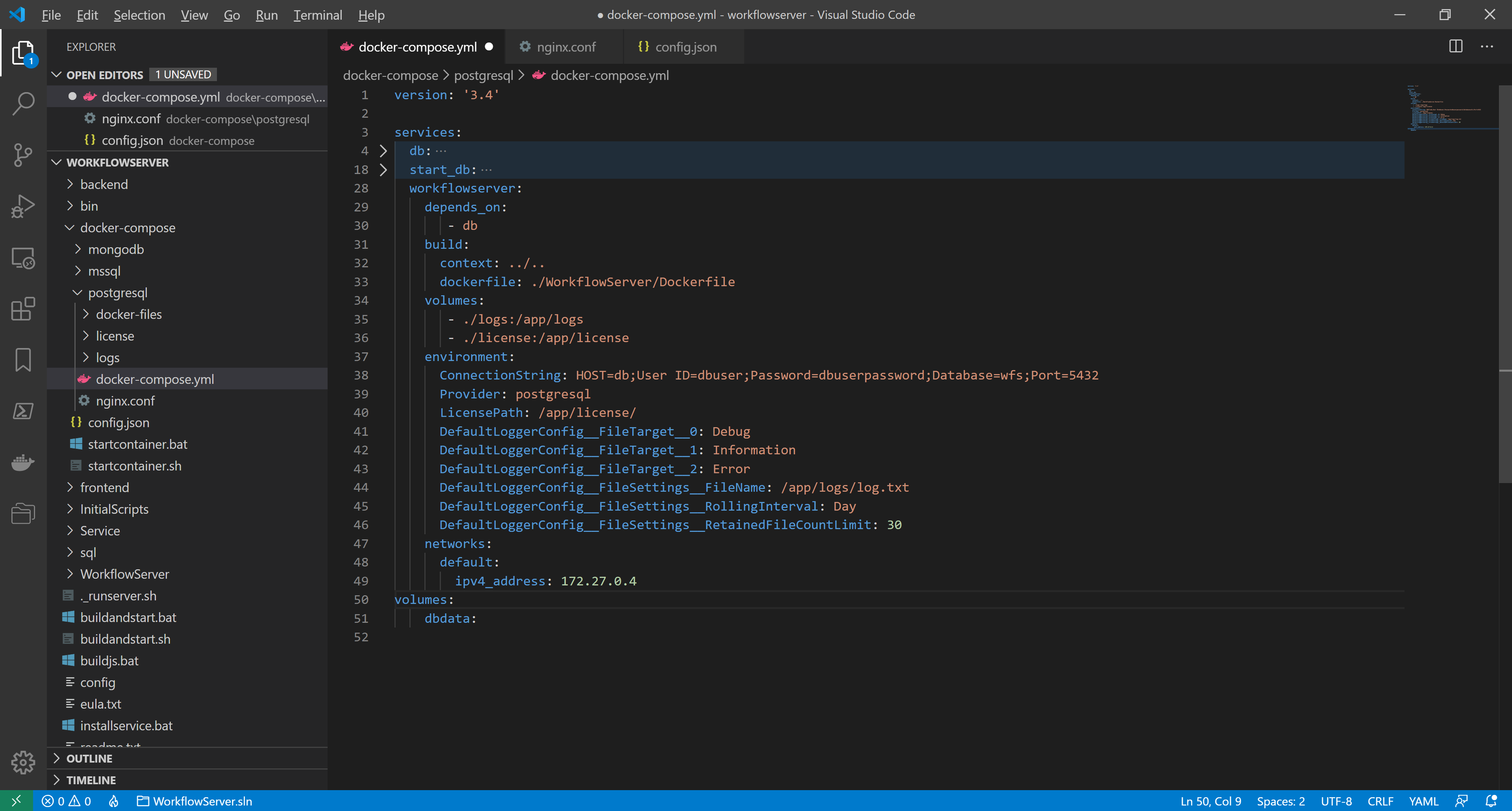Screen dimensions: 1512x811
Task: Open buildandstart.bat in explorer
Action: coord(128,617)
